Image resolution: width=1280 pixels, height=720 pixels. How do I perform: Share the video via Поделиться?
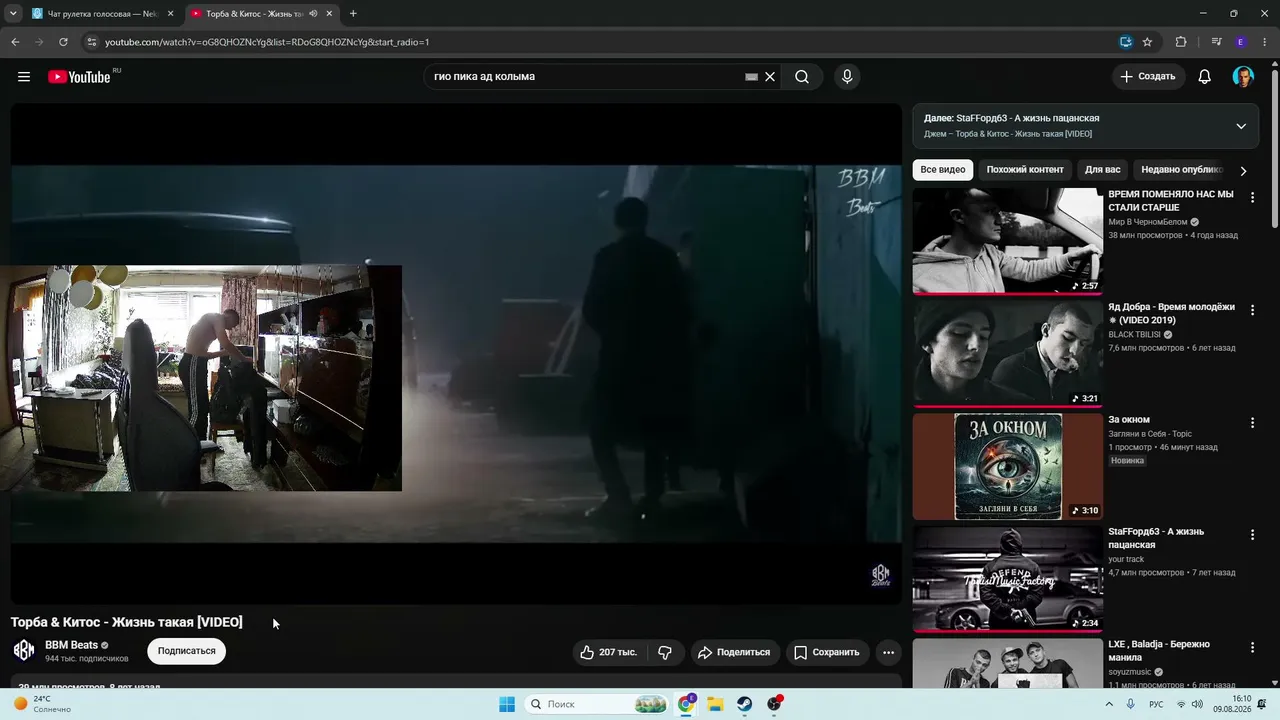[x=735, y=652]
